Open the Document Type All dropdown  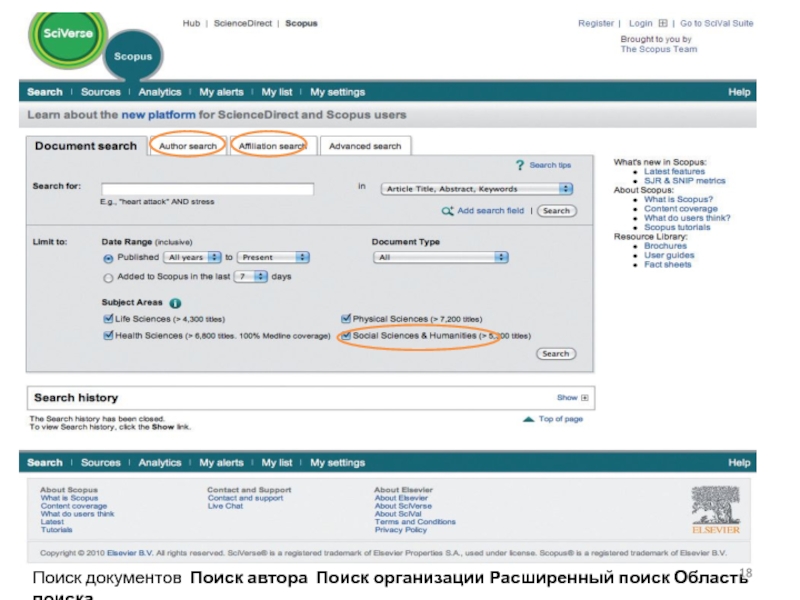[x=440, y=257]
